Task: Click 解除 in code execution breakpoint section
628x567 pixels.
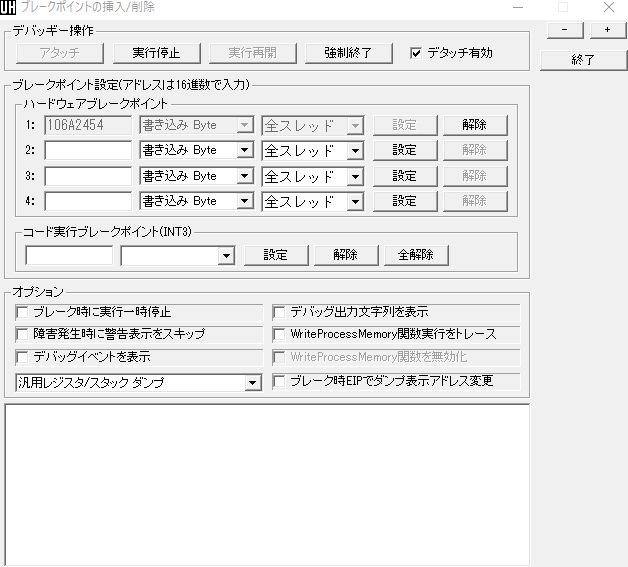Action: pos(346,255)
